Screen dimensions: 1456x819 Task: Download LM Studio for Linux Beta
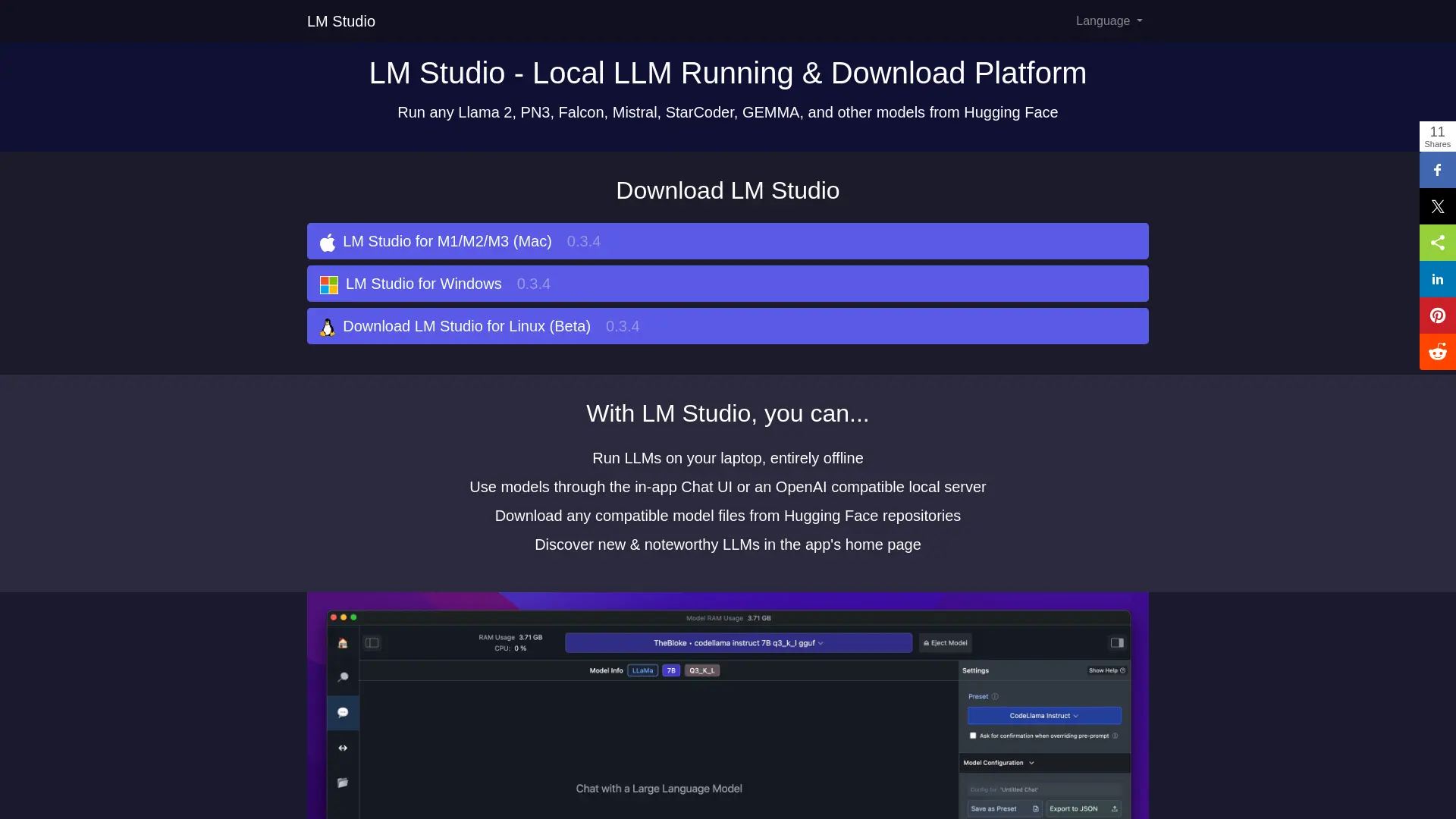pos(727,326)
